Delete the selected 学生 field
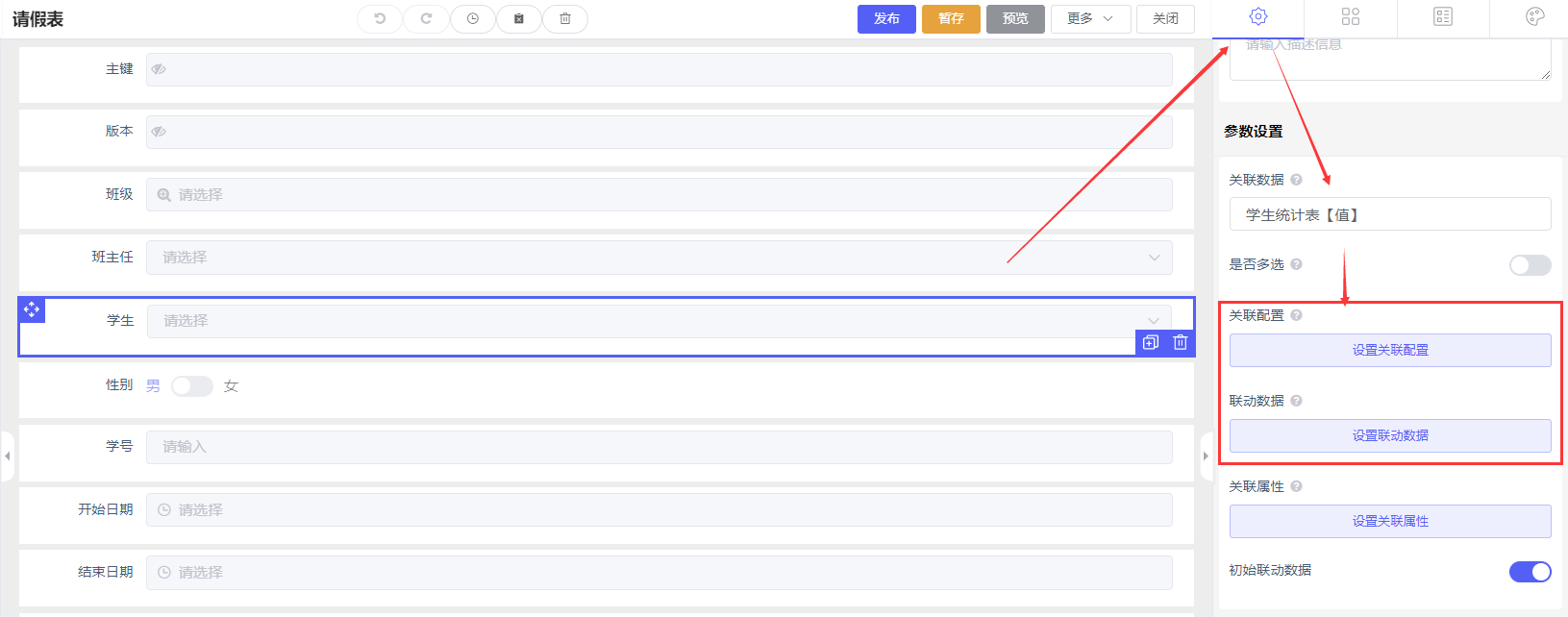 (x=1181, y=342)
